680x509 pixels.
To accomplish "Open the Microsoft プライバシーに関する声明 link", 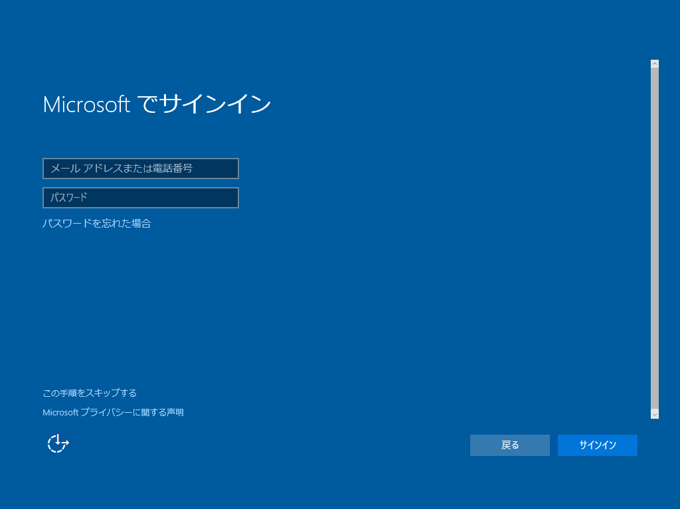I will tap(113, 412).
